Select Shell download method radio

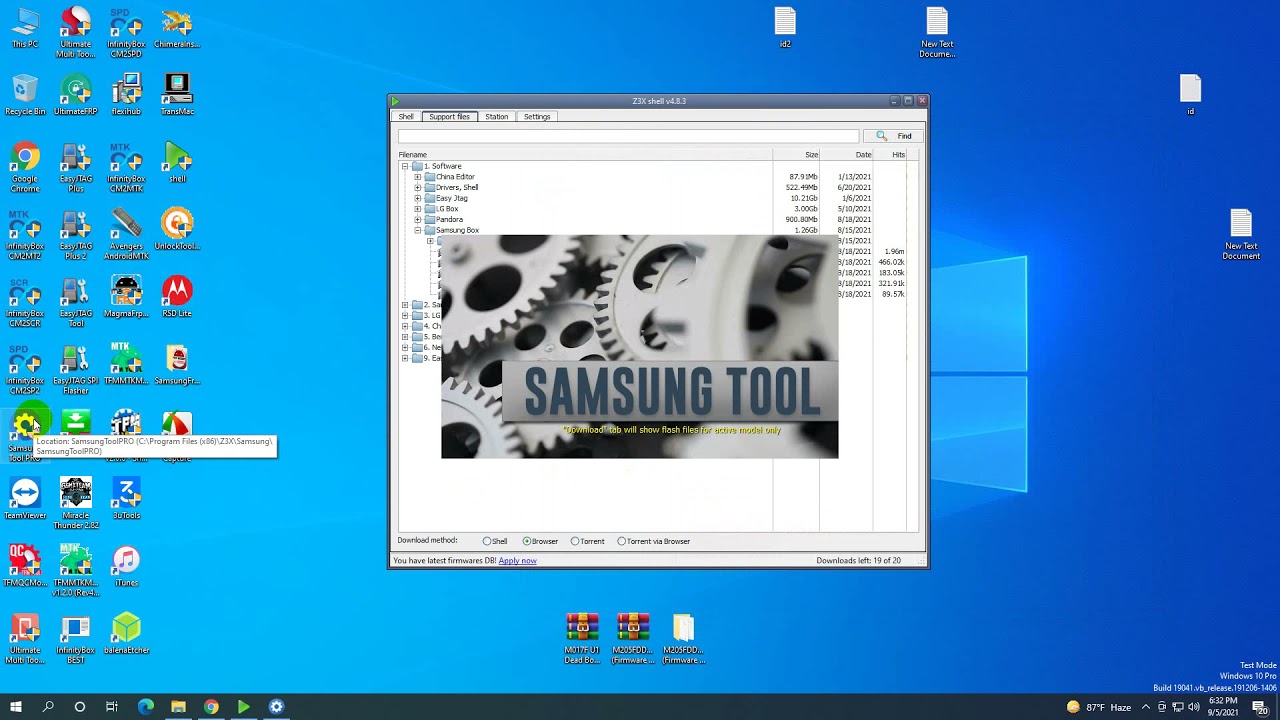tap(487, 541)
